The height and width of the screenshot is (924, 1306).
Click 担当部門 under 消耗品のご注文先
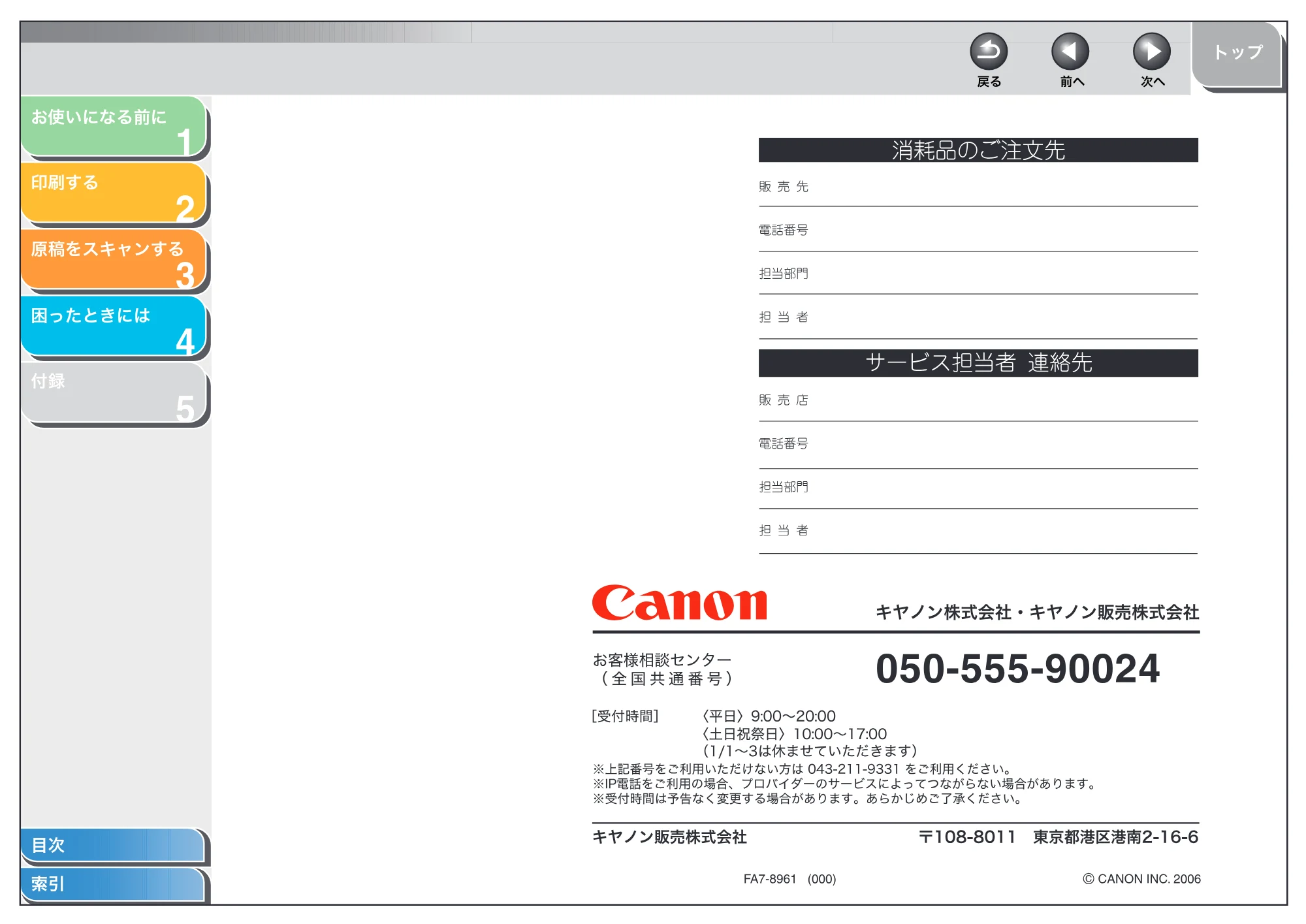784,274
